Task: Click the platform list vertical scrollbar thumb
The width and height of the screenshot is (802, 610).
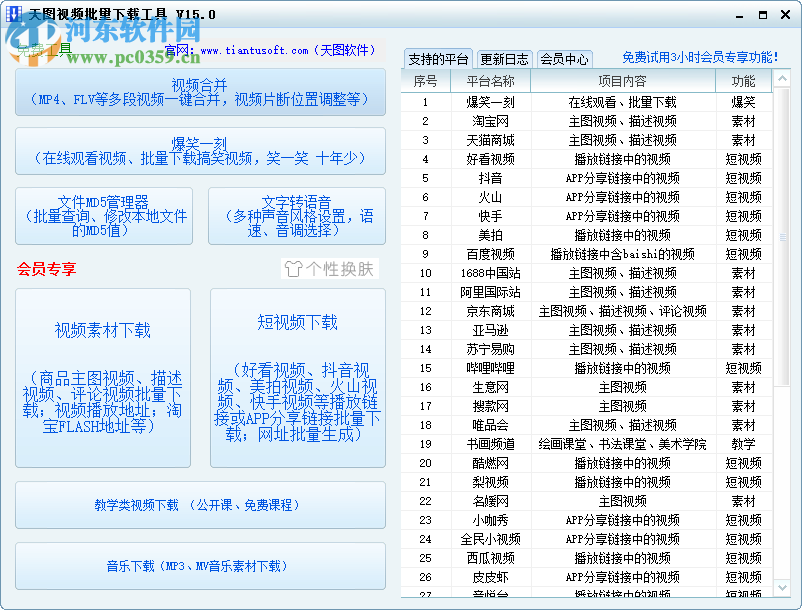Action: [x=782, y=237]
